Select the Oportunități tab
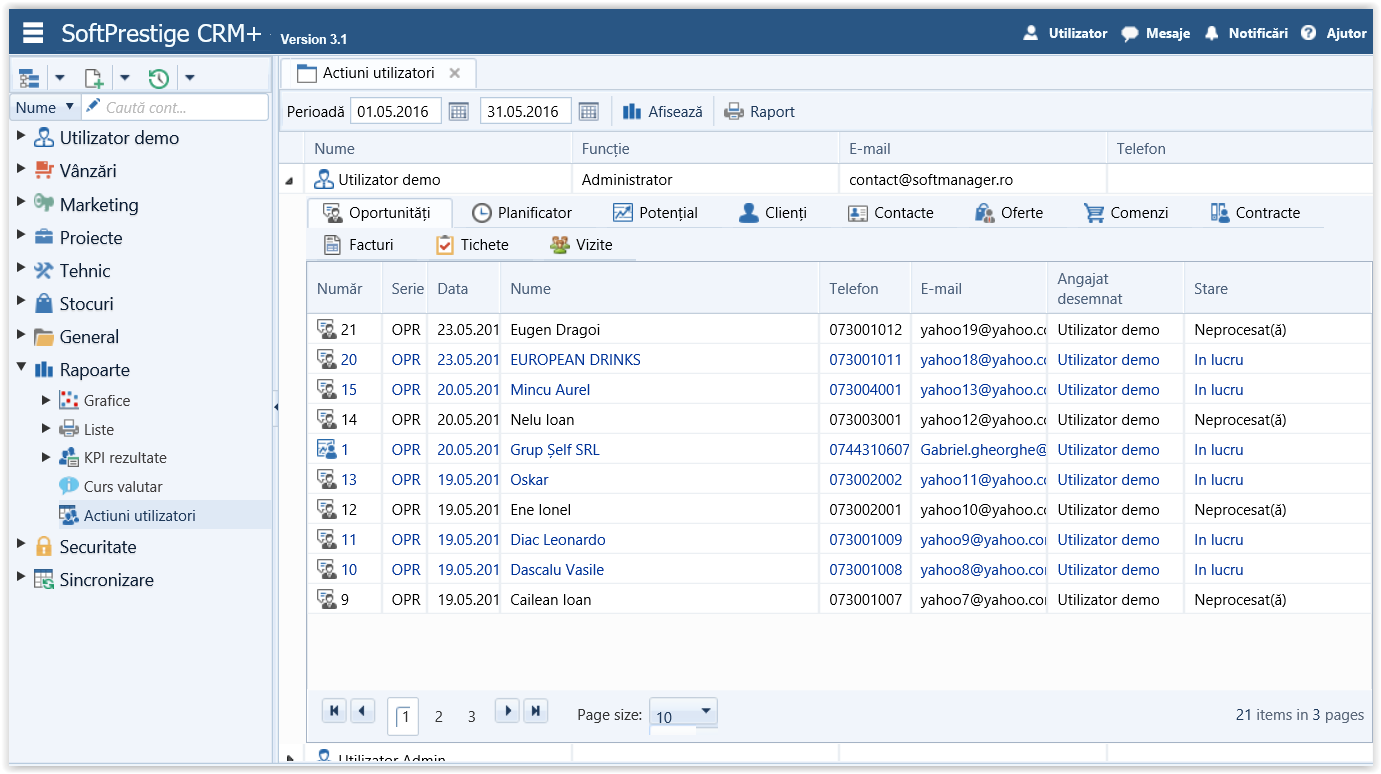1381x774 pixels. pyautogui.click(x=380, y=213)
